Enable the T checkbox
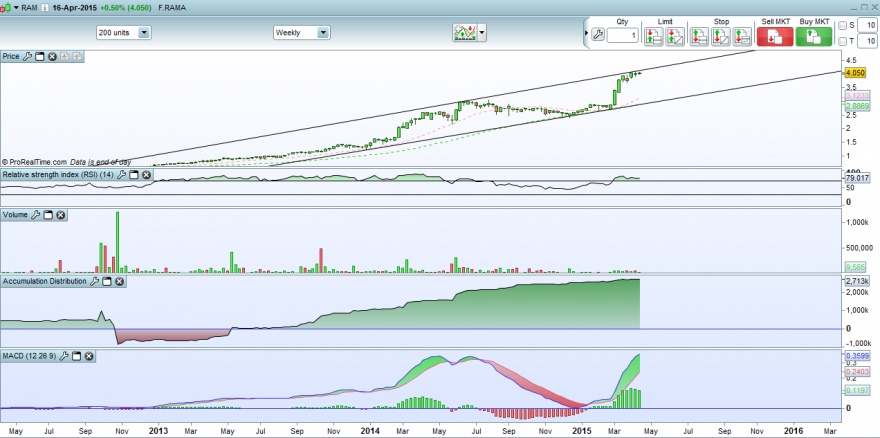 click(842, 41)
